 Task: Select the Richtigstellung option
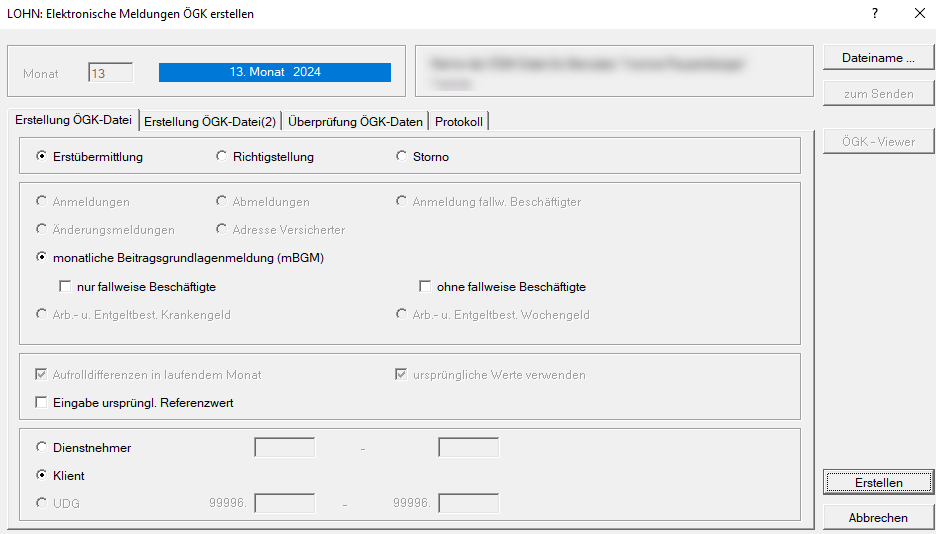pyautogui.click(x=222, y=156)
